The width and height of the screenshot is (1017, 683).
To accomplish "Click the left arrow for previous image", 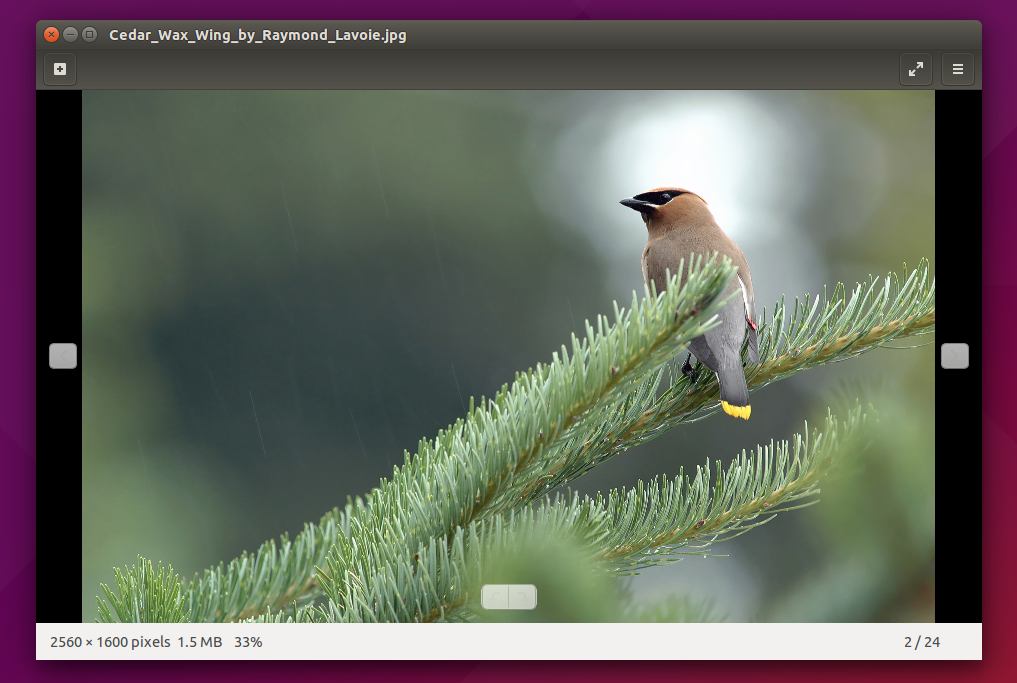I will 62,355.
